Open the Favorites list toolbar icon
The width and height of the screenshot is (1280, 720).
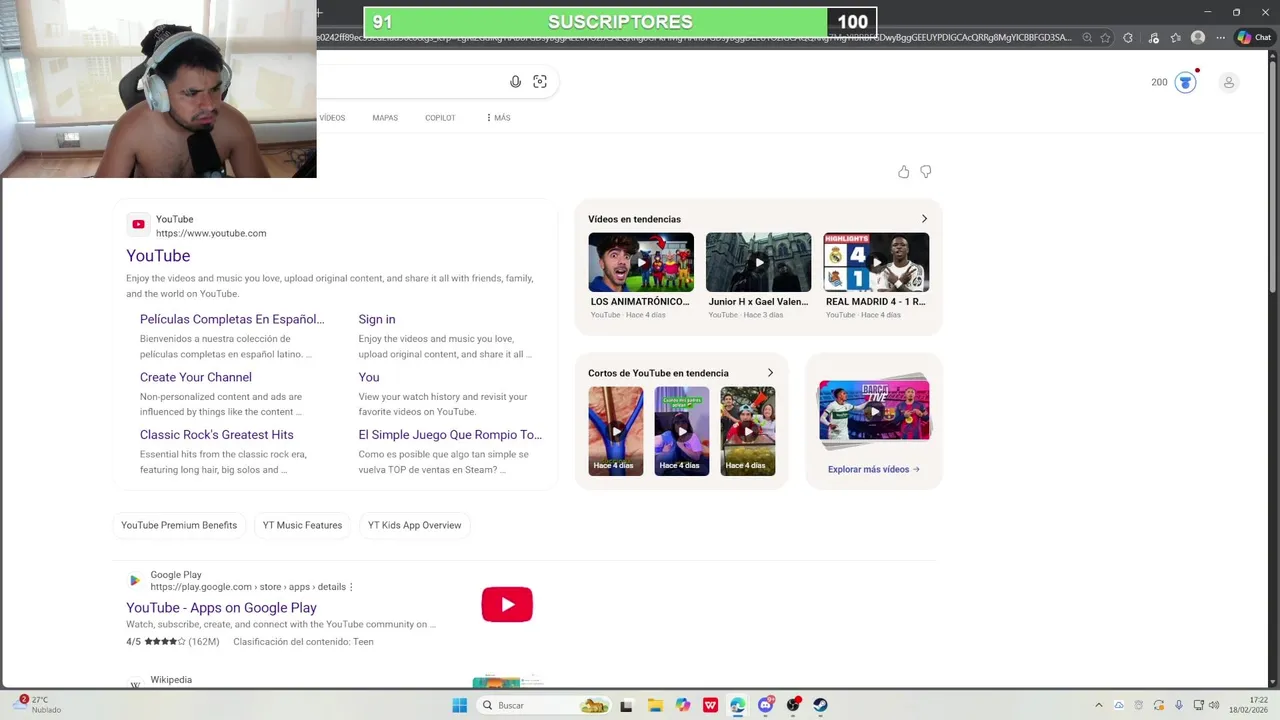point(1176,38)
